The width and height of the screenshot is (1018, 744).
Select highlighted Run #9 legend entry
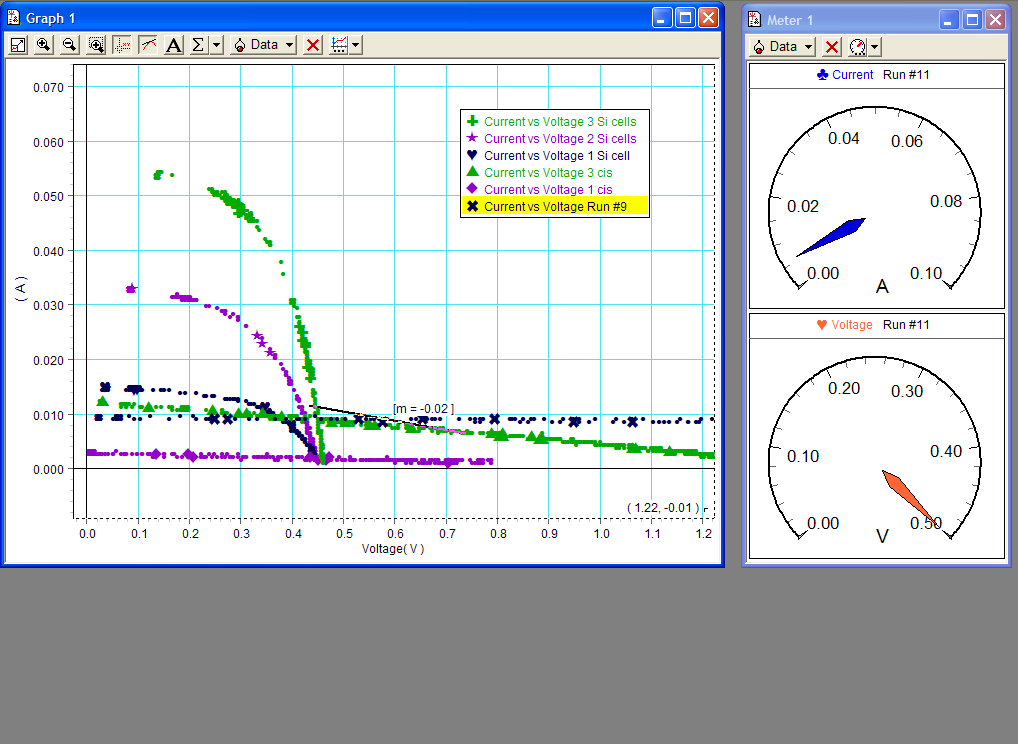coord(555,206)
